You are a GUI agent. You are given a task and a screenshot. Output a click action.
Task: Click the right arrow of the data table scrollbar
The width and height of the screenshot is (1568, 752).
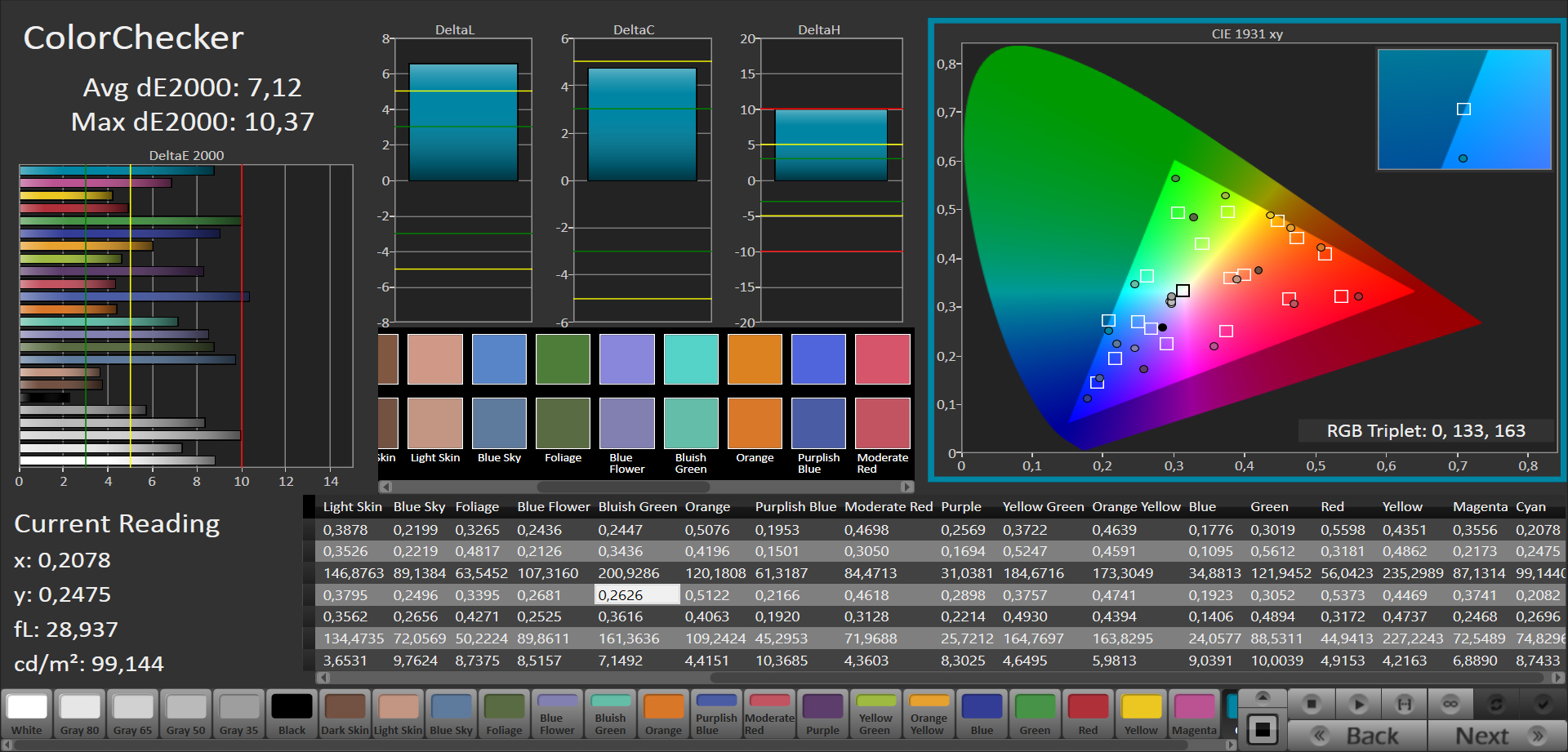point(1558,678)
